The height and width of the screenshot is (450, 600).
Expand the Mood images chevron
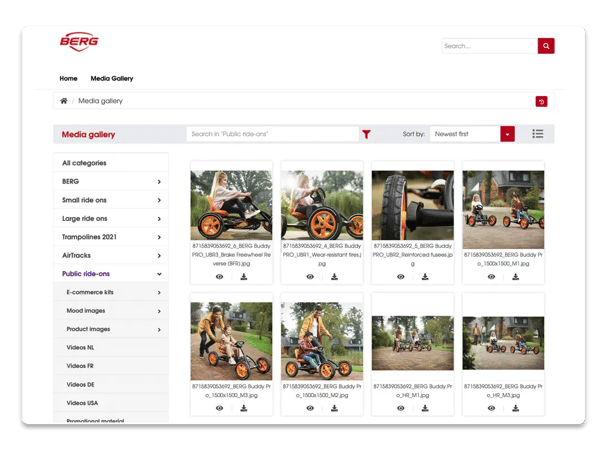159,311
